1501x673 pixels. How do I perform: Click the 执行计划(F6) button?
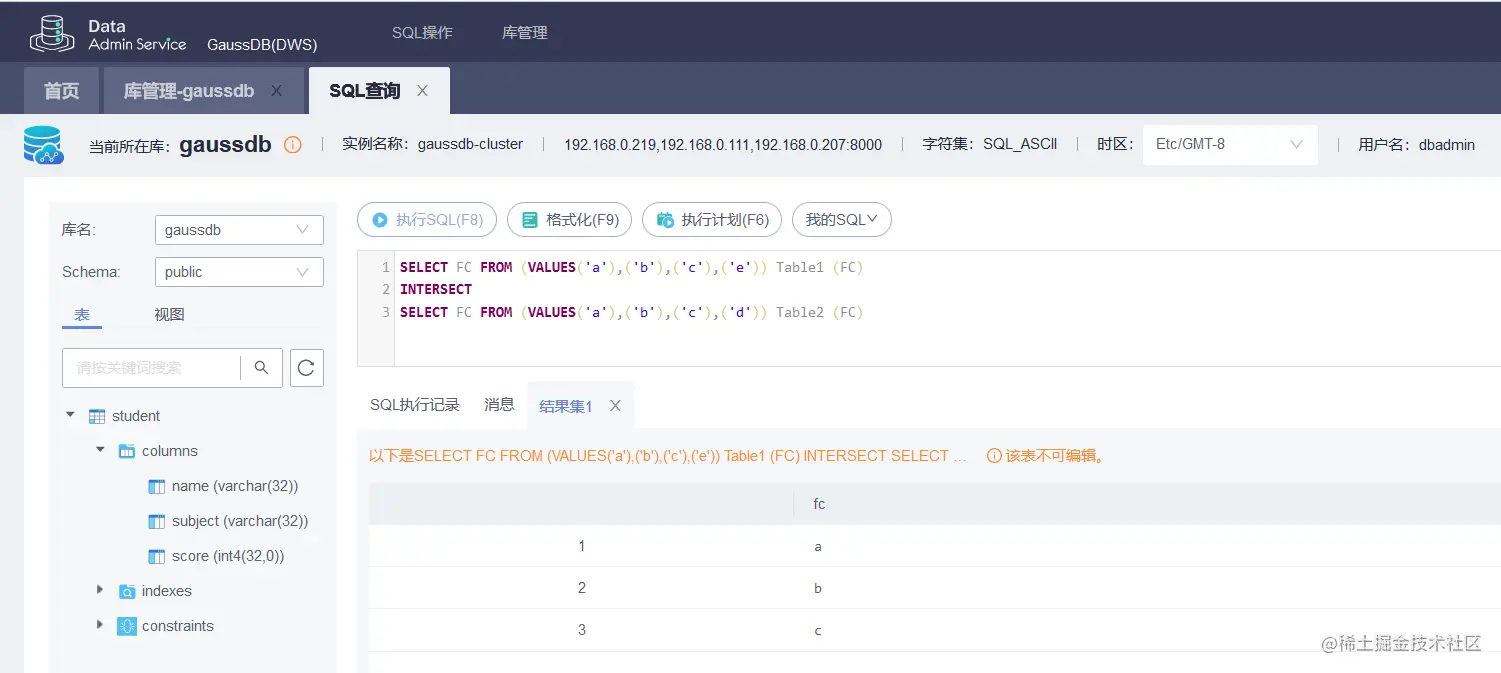[712, 220]
